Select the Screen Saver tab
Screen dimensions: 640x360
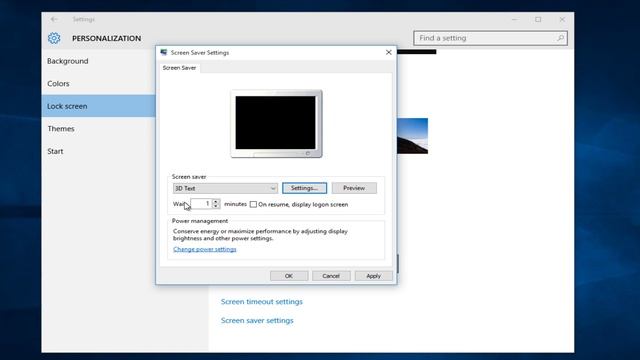(x=179, y=68)
